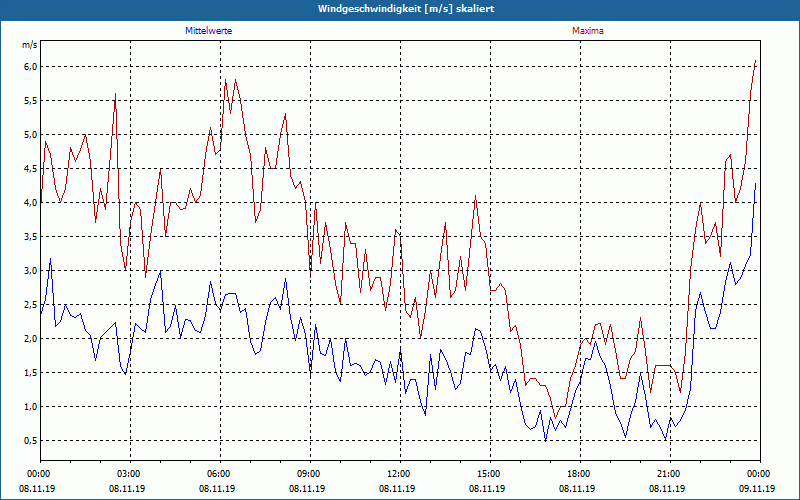Click the '09:00' time label
This screenshot has height=500, width=800.
pos(307,474)
